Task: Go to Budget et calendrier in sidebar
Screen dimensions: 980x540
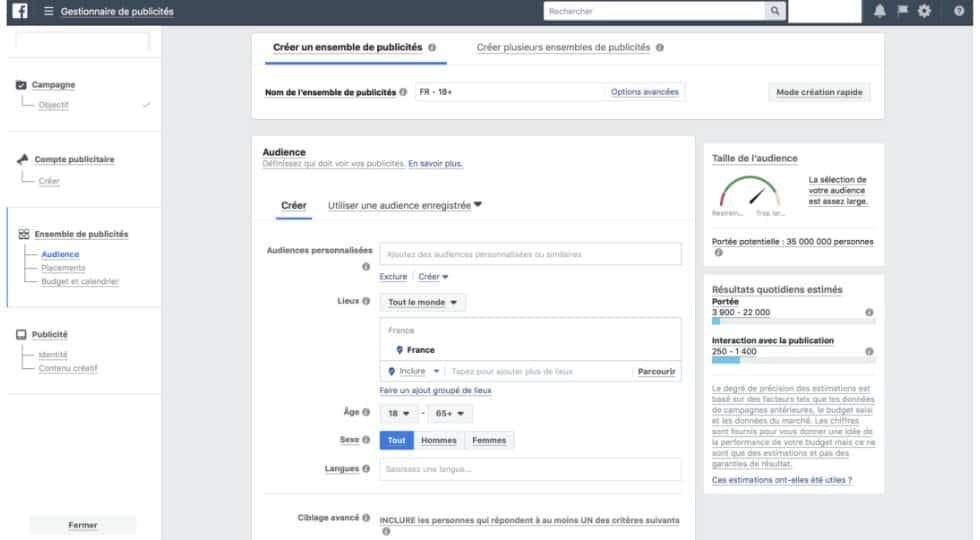Action: click(x=80, y=282)
